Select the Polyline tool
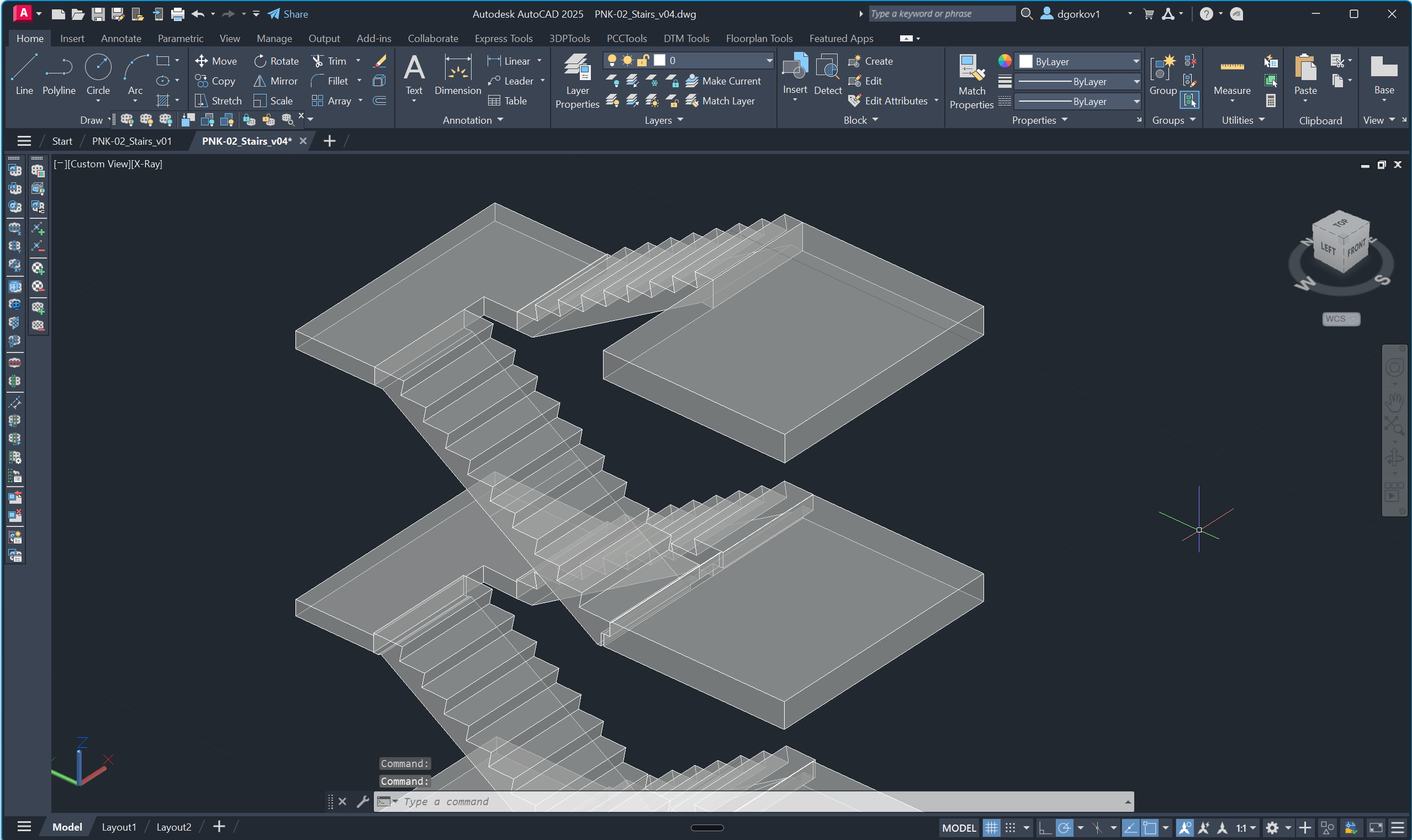 (59, 74)
